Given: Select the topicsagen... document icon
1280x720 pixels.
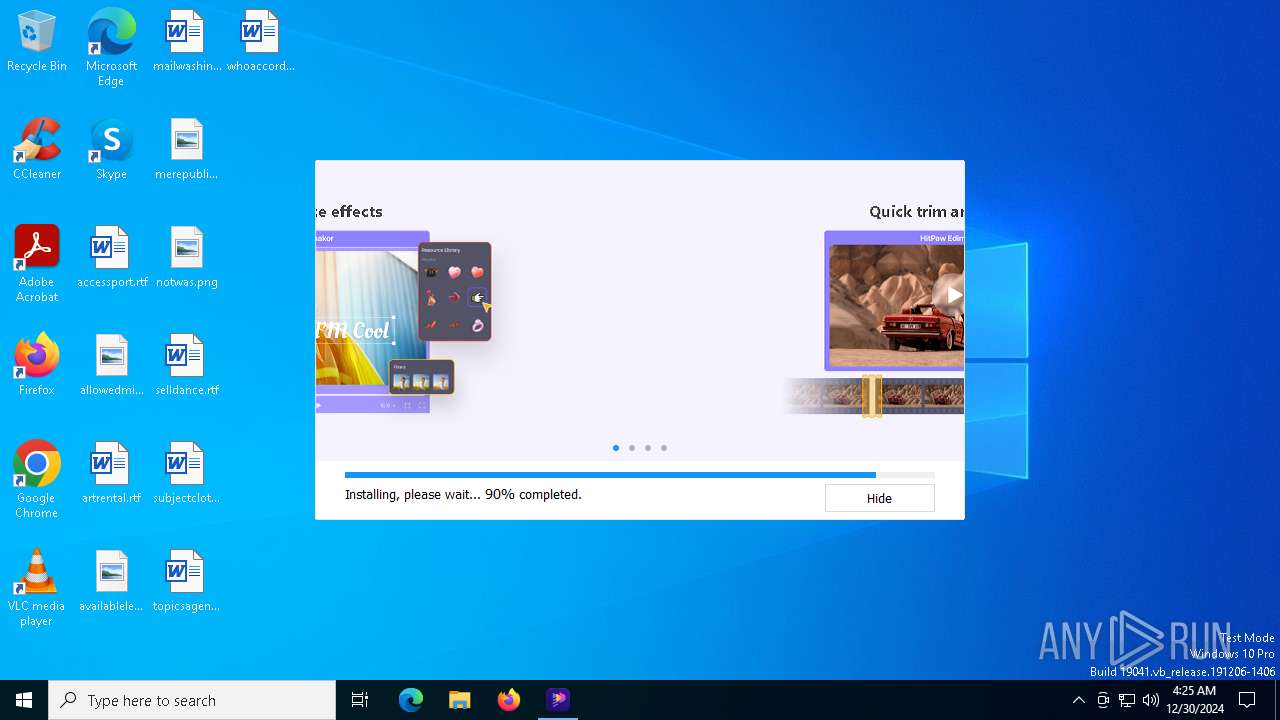Looking at the screenshot, I should point(186,581).
